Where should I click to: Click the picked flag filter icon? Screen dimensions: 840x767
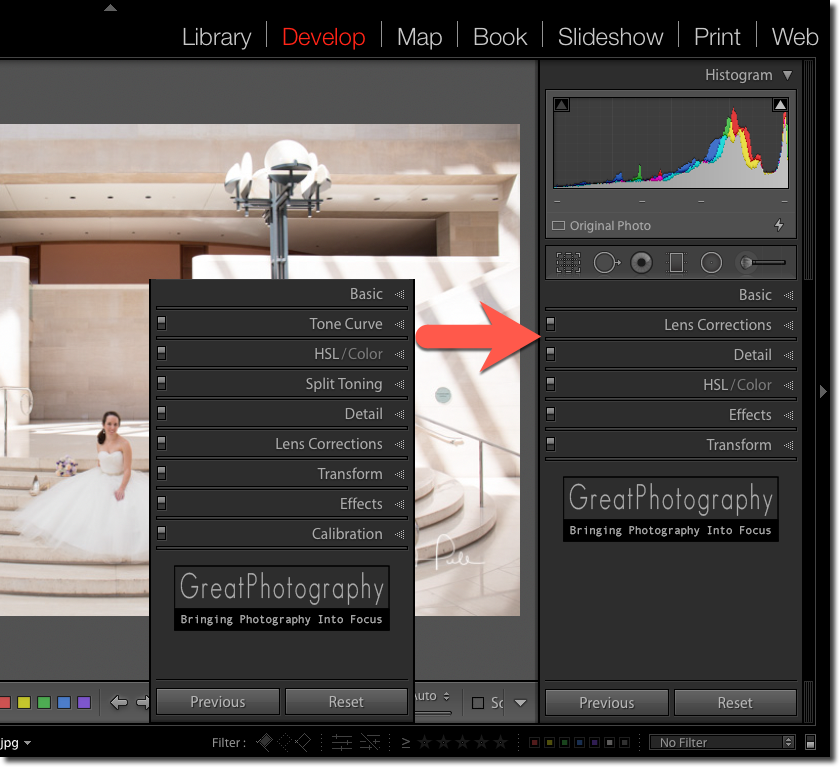click(x=264, y=742)
